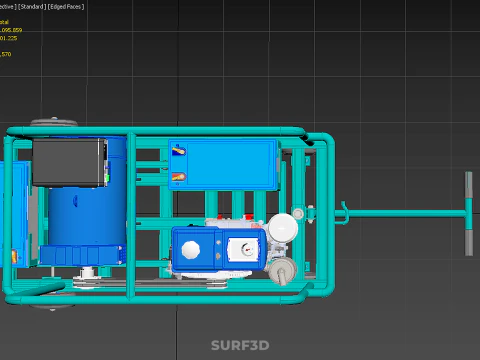Select the gray muffler at the engine's lower right

coord(282,270)
